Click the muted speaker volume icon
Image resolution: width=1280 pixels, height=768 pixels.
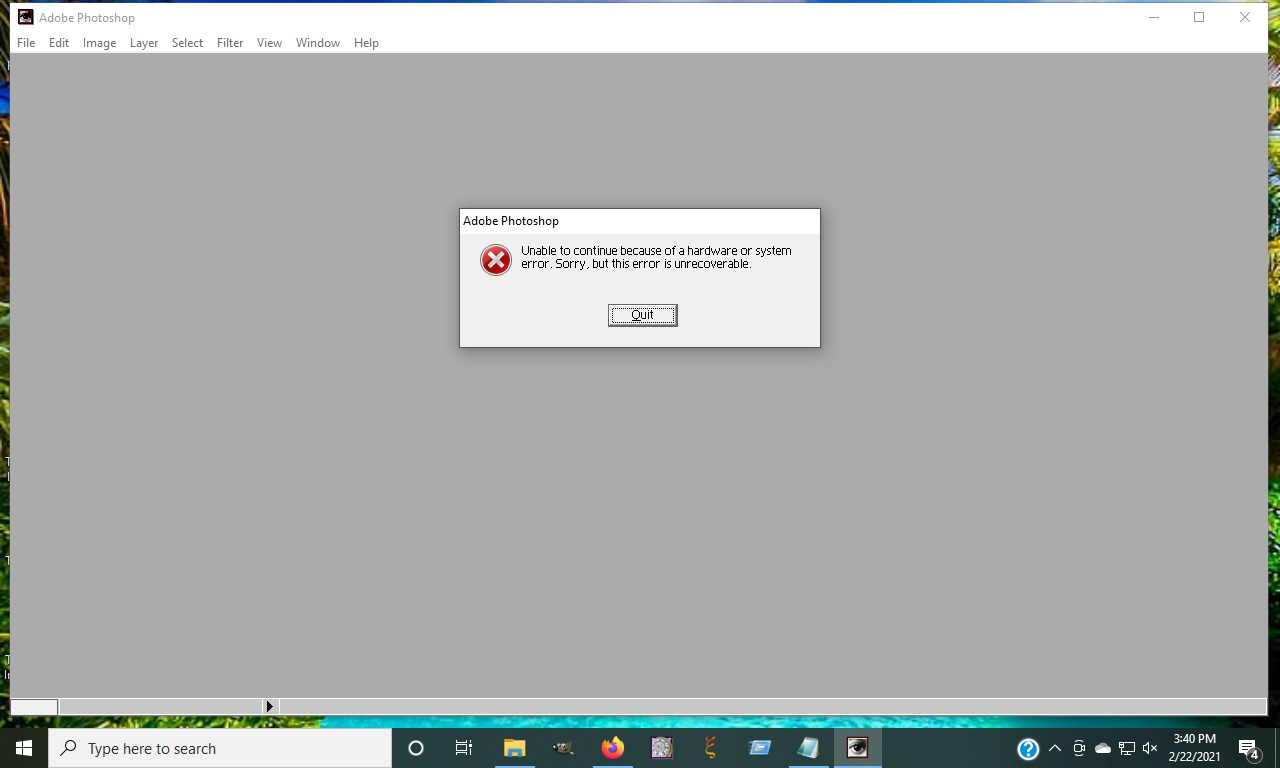tap(1150, 748)
